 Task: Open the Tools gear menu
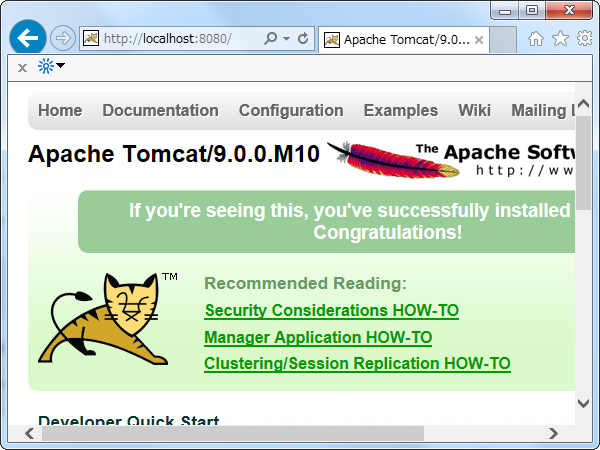pyautogui.click(x=585, y=38)
